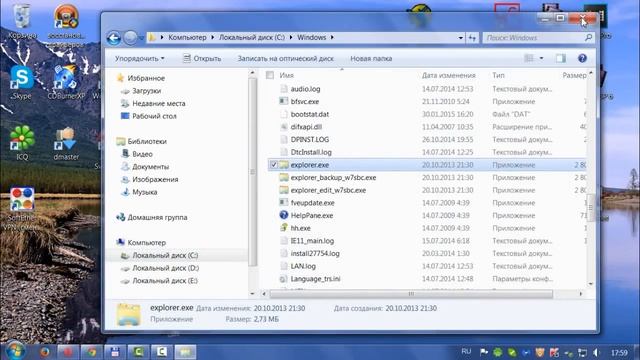Open the Изображения library
The width and height of the screenshot is (640, 360).
point(155,179)
